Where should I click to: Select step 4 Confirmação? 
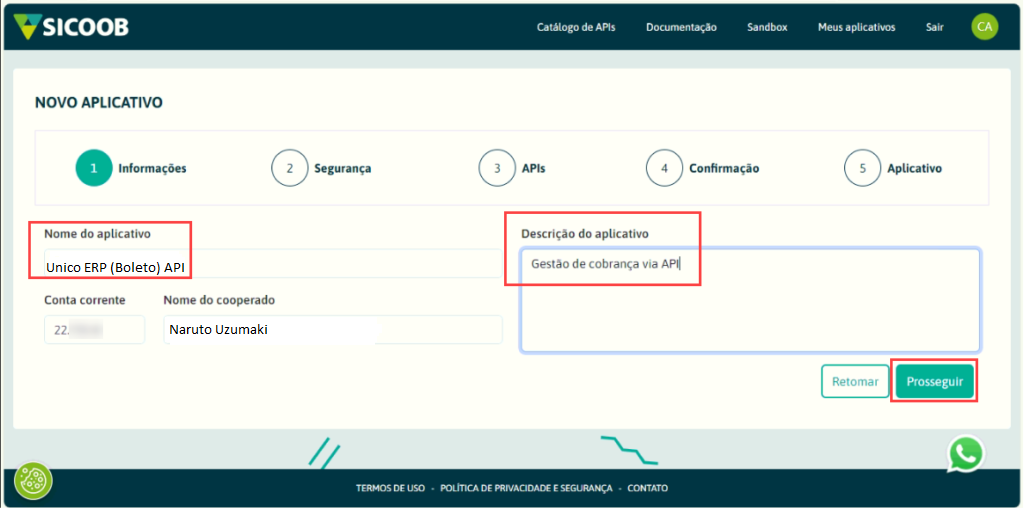click(x=703, y=168)
